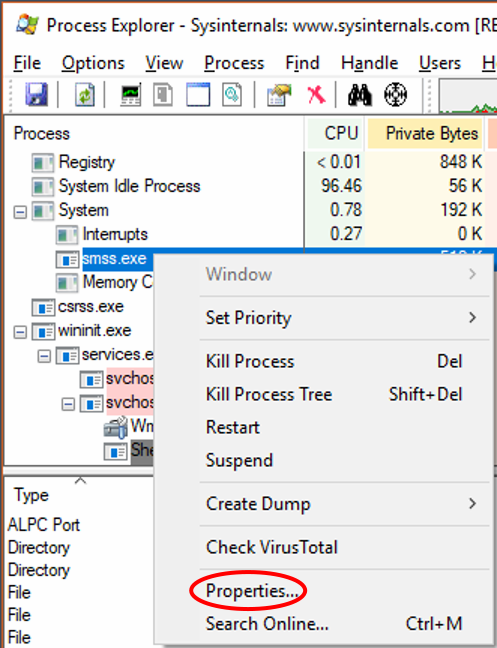
Task: Click the Registry process icon
Action: [x=43, y=162]
